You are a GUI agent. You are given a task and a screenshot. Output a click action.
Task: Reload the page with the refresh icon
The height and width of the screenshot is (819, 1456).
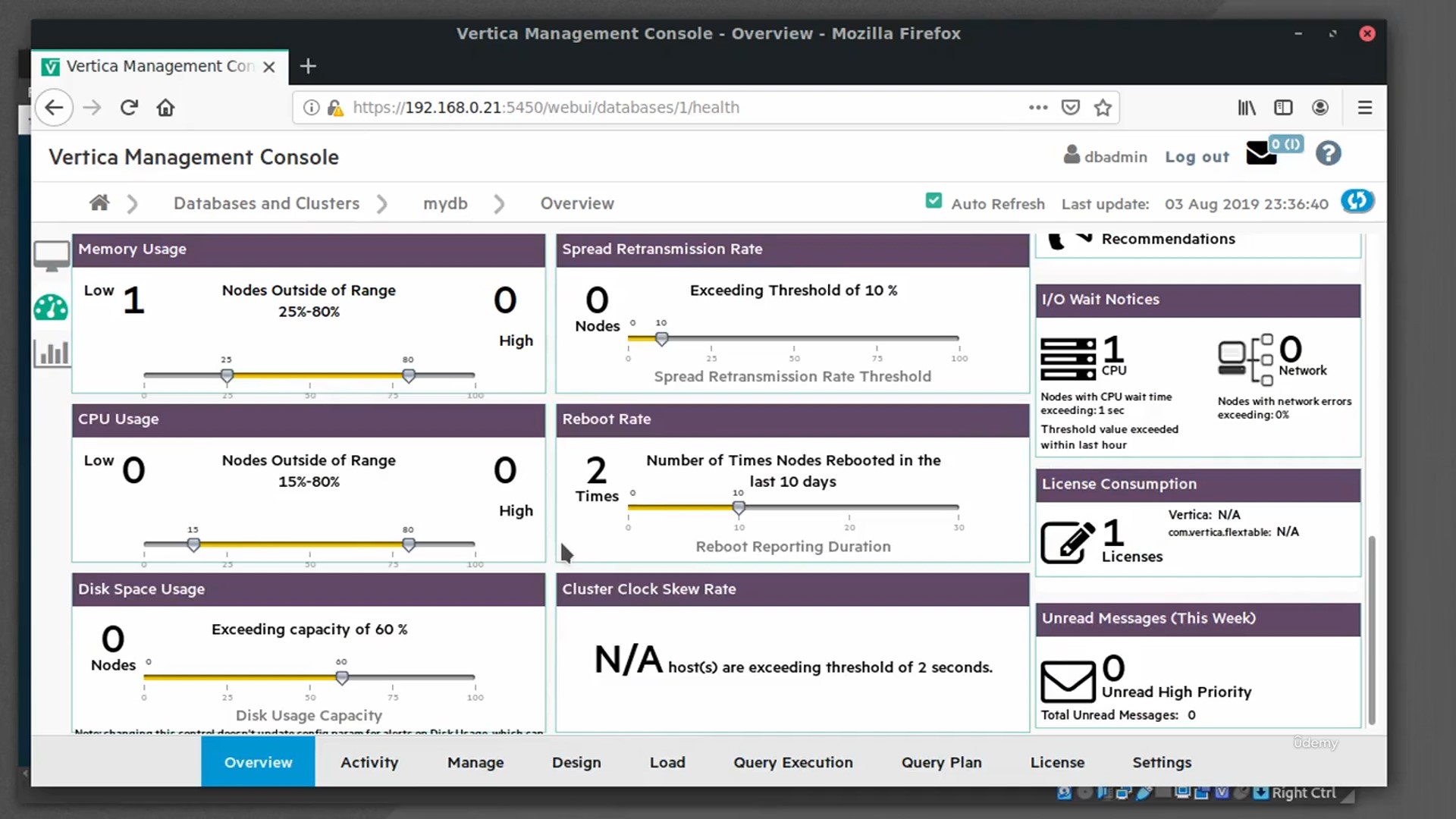point(129,108)
